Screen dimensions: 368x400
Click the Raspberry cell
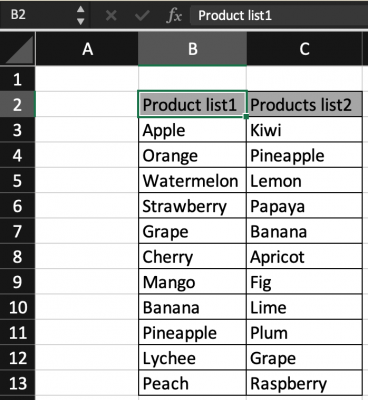tap(304, 383)
